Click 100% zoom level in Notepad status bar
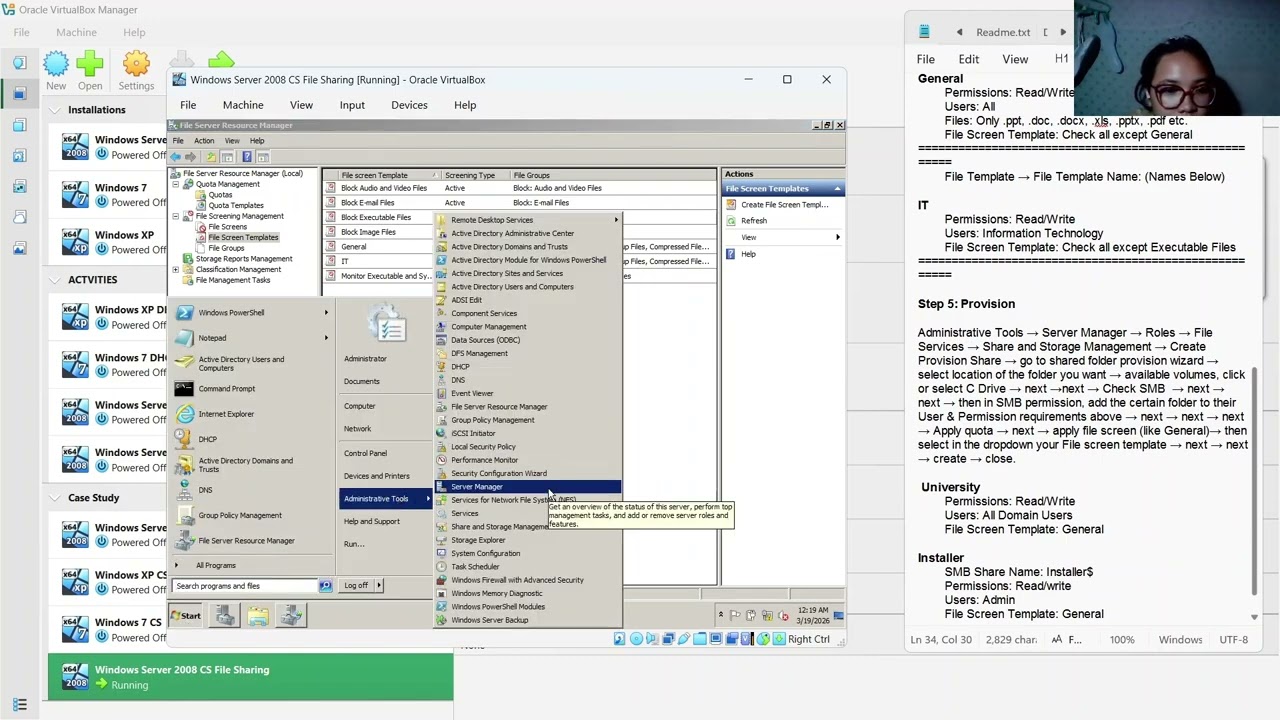 [1122, 640]
